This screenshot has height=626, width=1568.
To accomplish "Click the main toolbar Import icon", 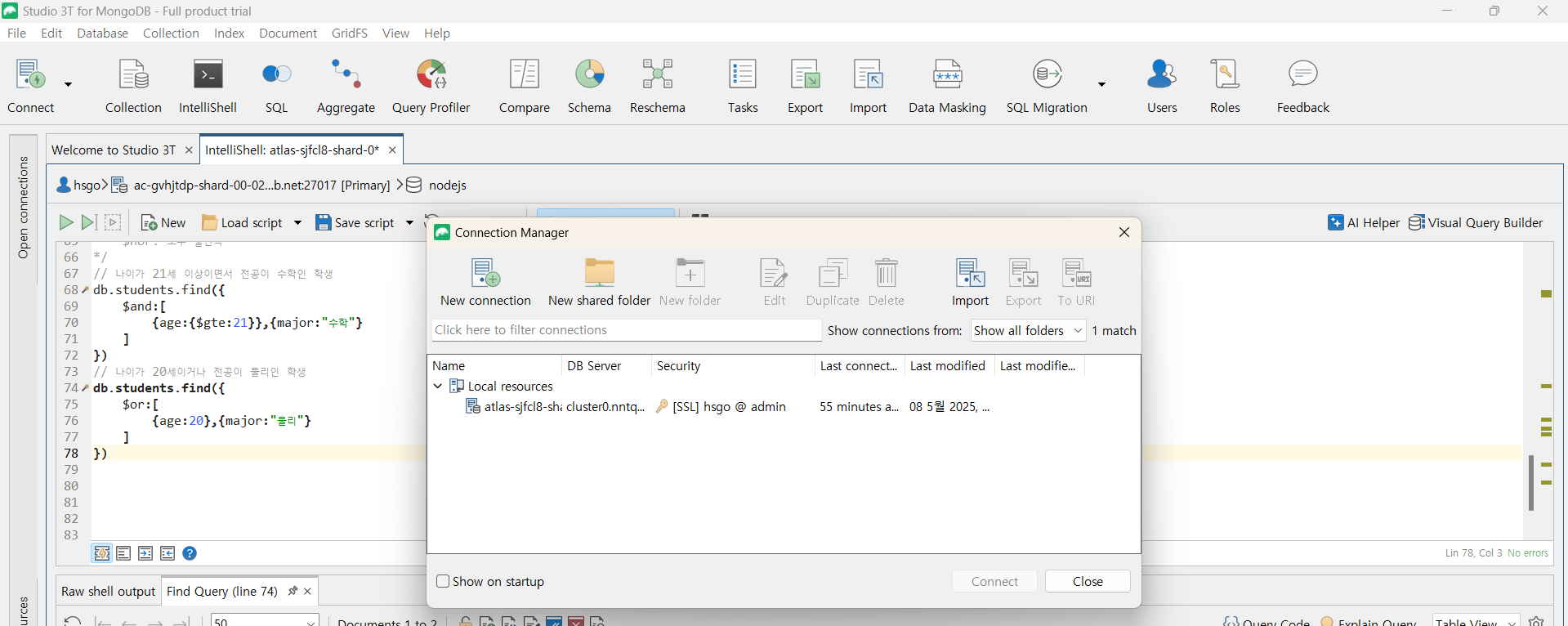I will (868, 85).
